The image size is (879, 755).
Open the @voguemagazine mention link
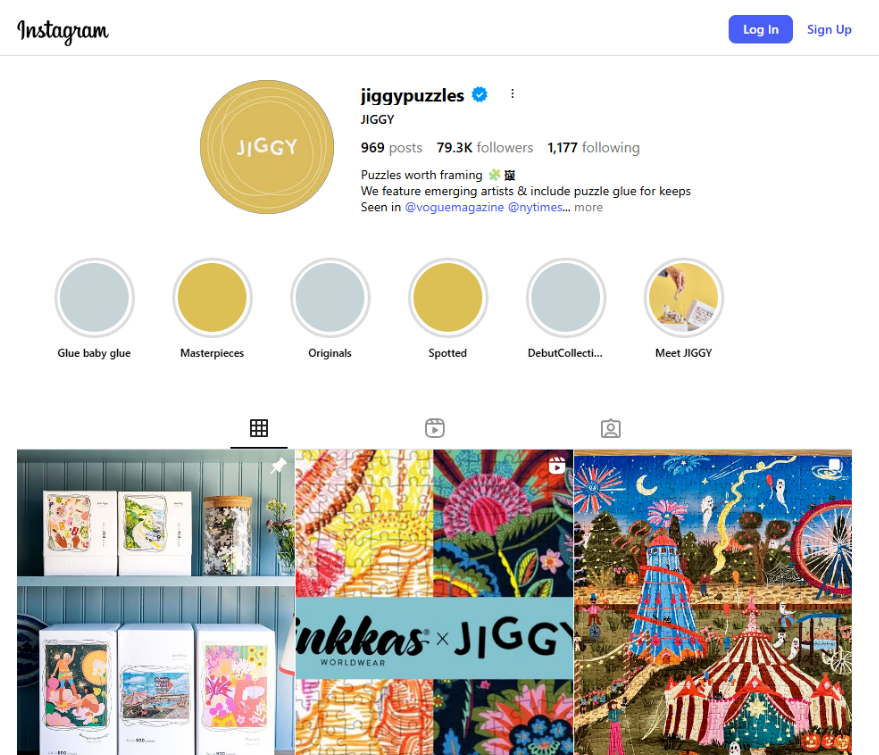click(454, 207)
